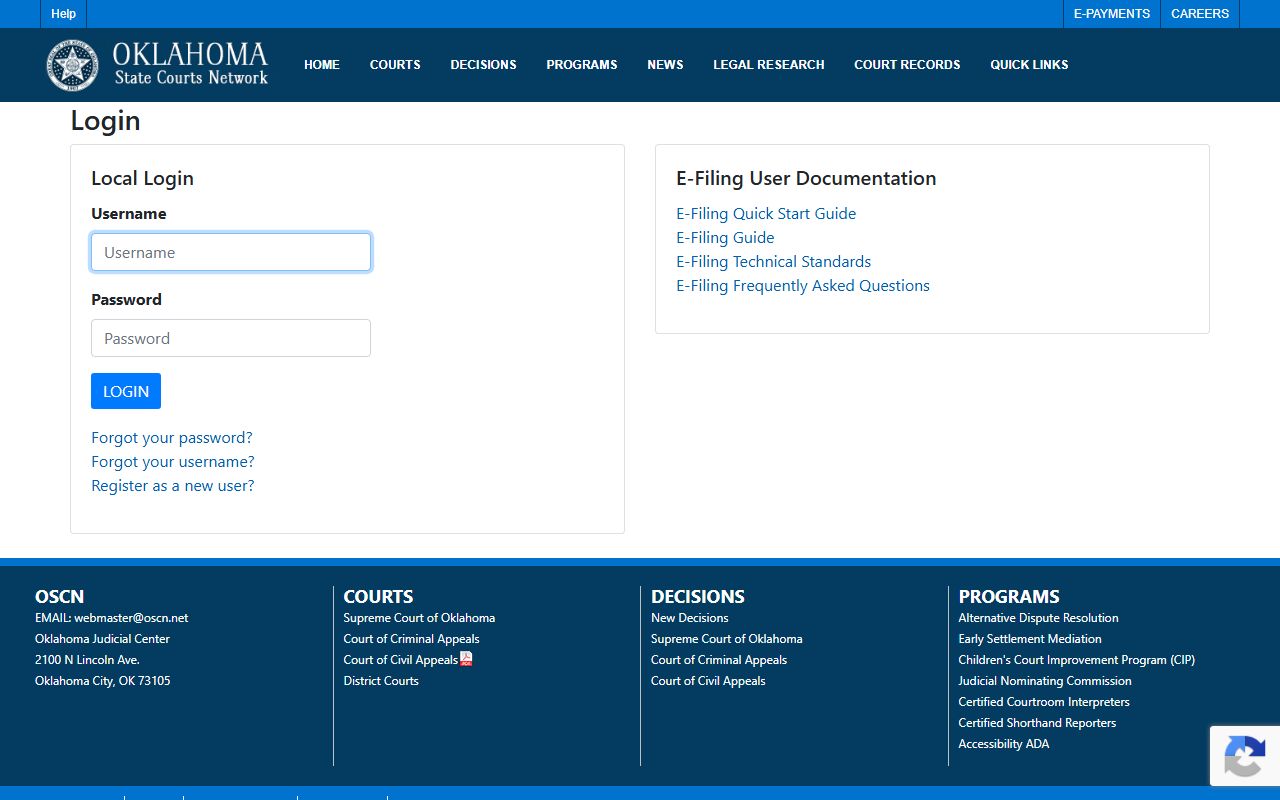Viewport: 1280px width, 800px height.
Task: Click the E-Filing User Documentation heading
Action: tap(806, 178)
